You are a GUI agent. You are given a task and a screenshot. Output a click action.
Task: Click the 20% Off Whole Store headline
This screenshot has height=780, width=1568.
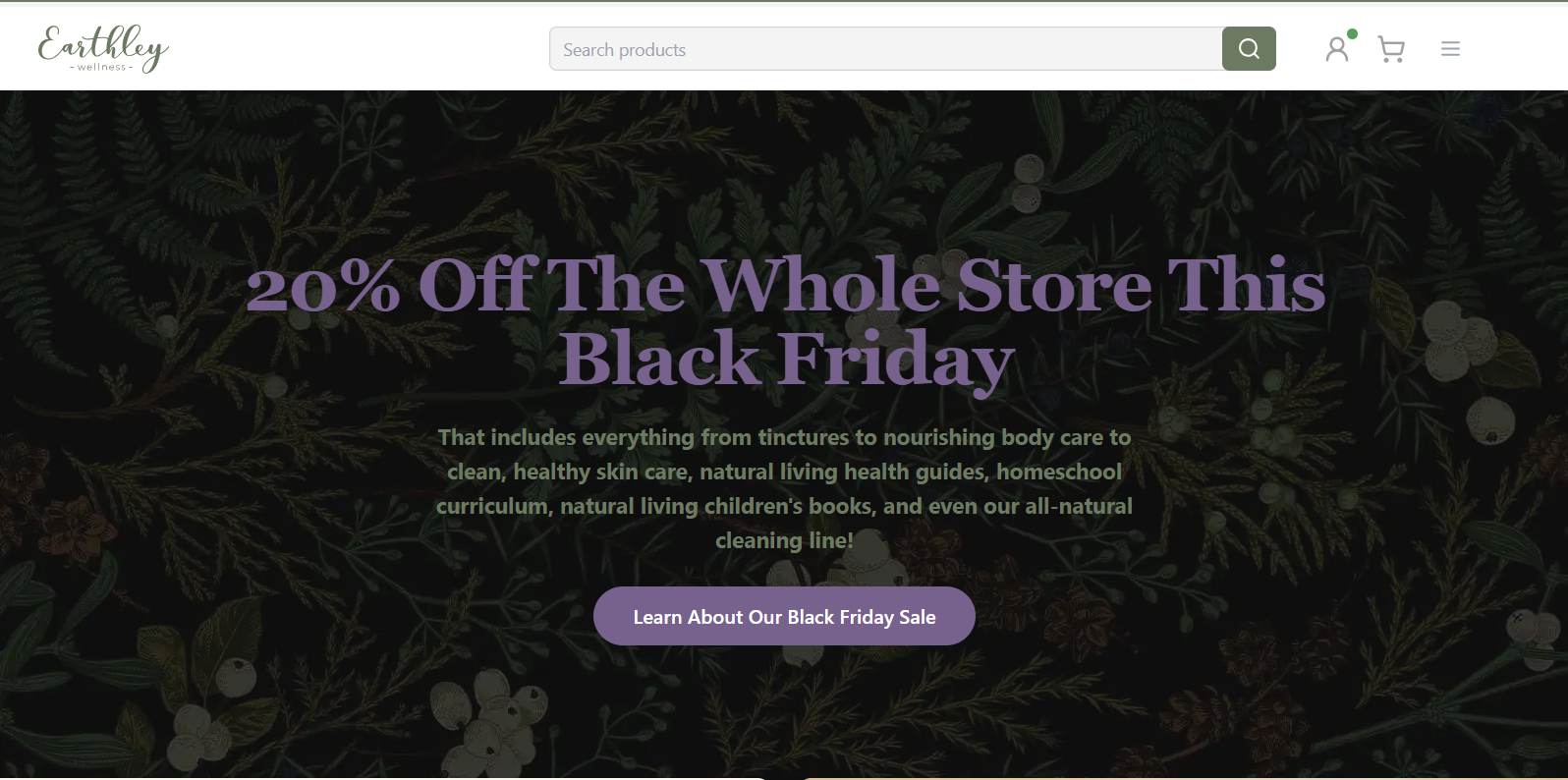tap(784, 286)
